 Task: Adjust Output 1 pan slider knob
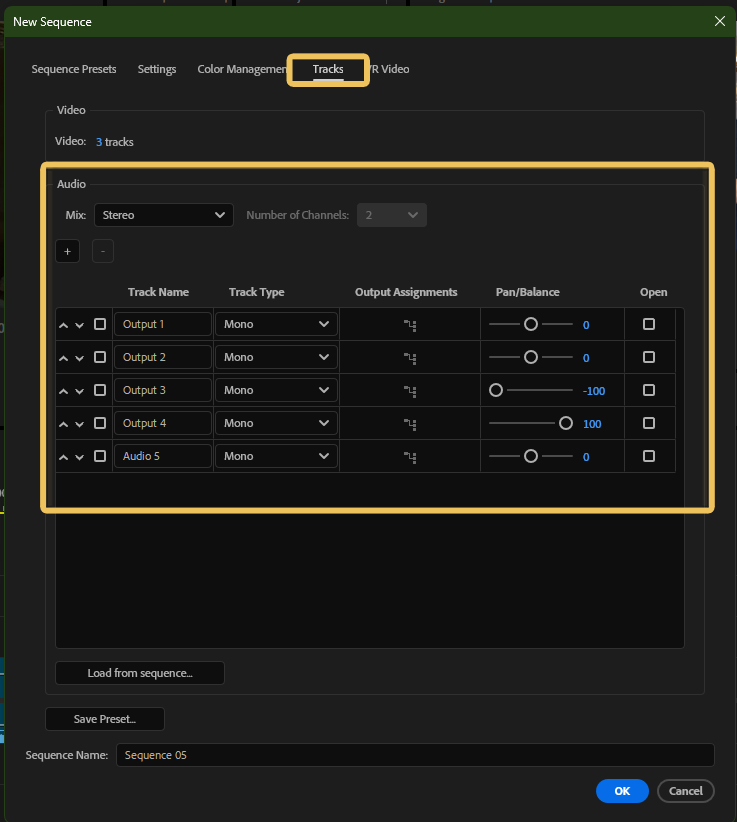coord(531,324)
